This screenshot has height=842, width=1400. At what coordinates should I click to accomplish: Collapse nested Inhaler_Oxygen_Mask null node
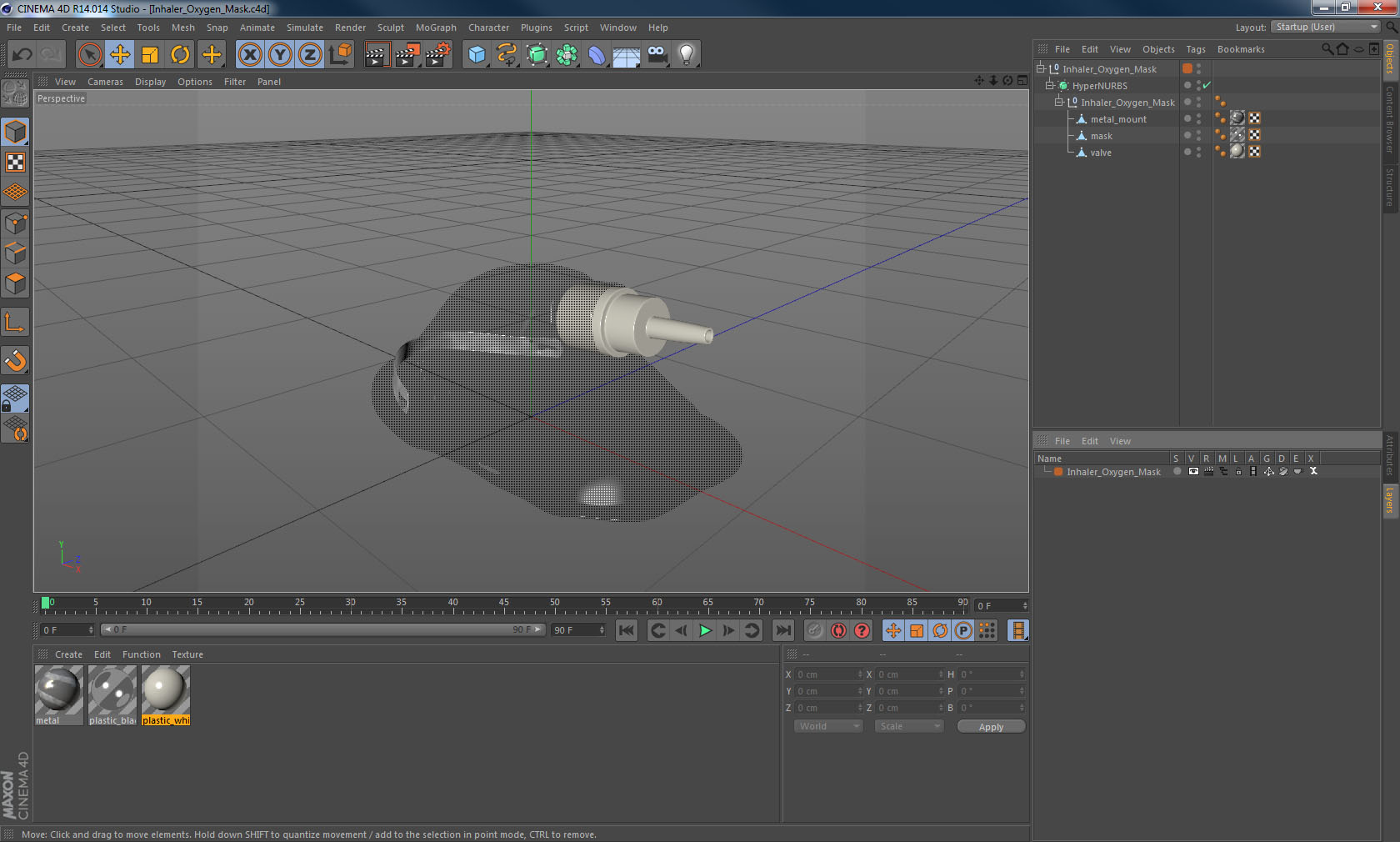tap(1059, 102)
